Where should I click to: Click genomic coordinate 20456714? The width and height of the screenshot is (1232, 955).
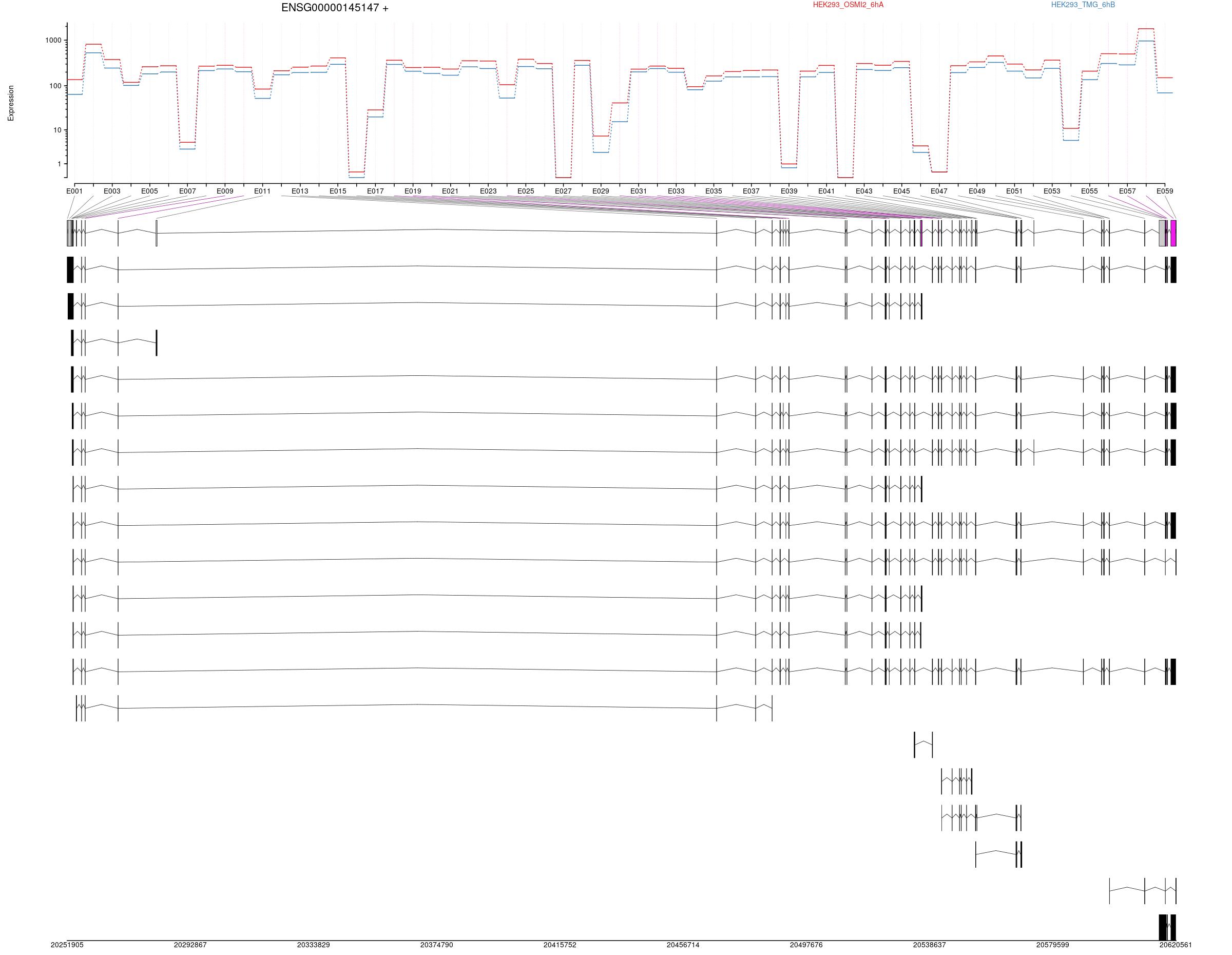[x=683, y=945]
